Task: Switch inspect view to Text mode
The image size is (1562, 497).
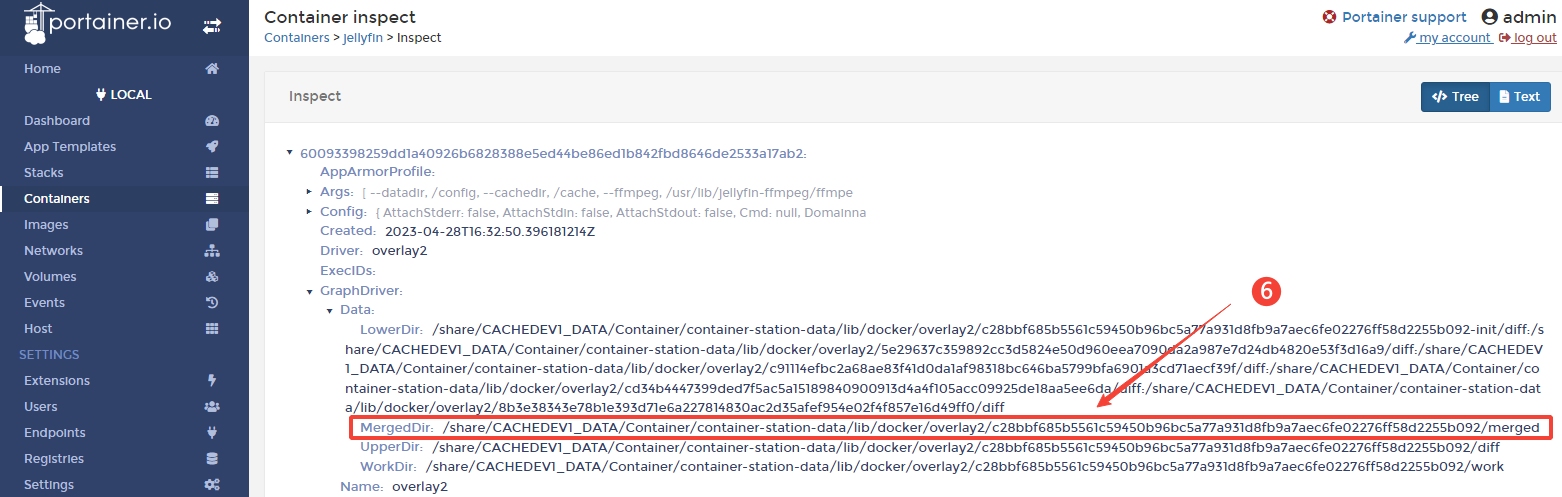Action: pyautogui.click(x=1520, y=97)
